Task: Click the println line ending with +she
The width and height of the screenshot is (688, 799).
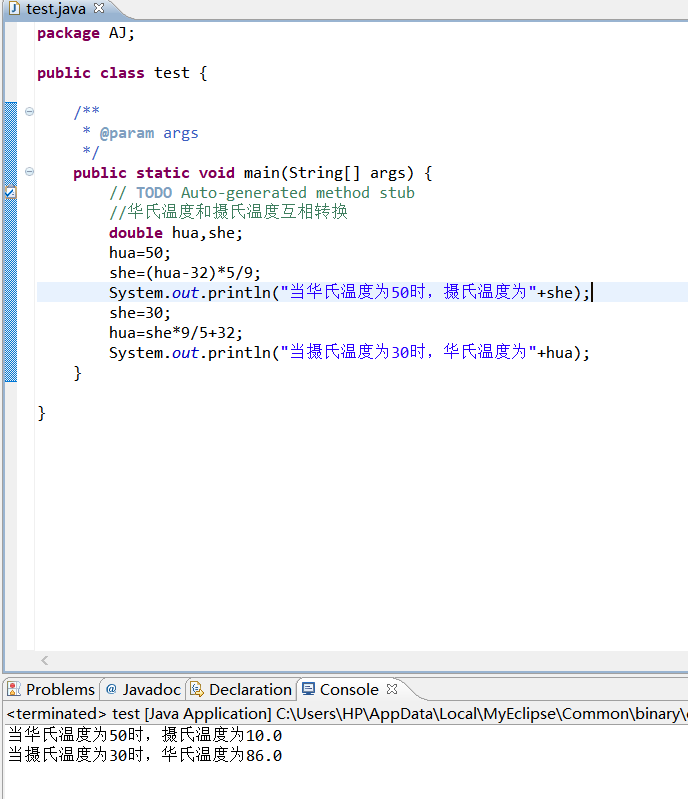Action: click(x=350, y=292)
